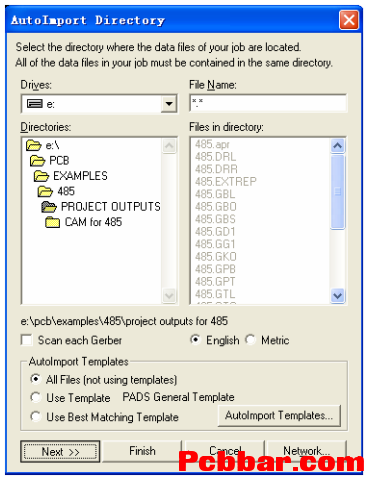Viewport: 367px width, 477px height.
Task: Open the Drives dropdown arrow
Action: pyautogui.click(x=169, y=104)
